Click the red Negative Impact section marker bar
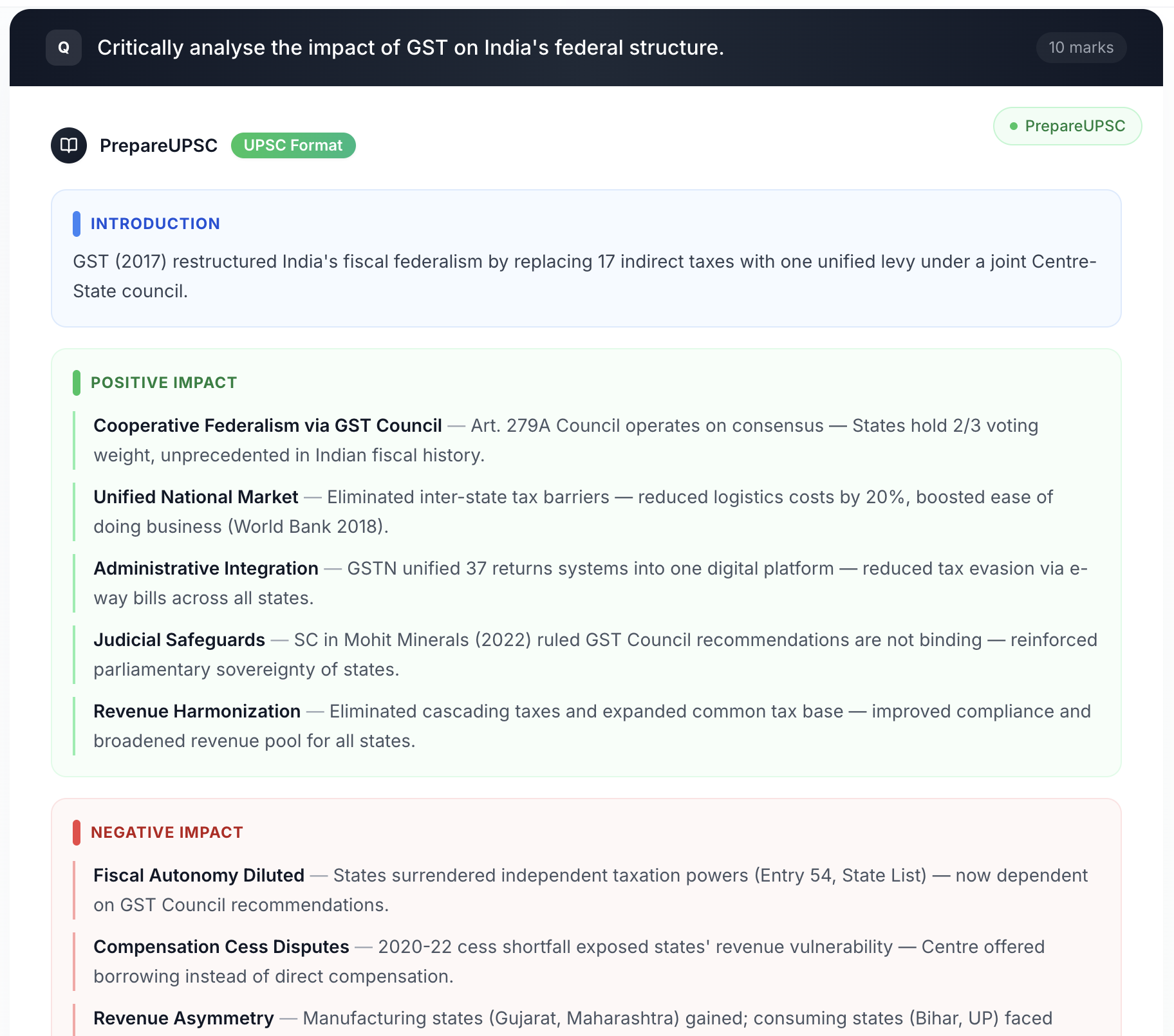 coord(77,832)
